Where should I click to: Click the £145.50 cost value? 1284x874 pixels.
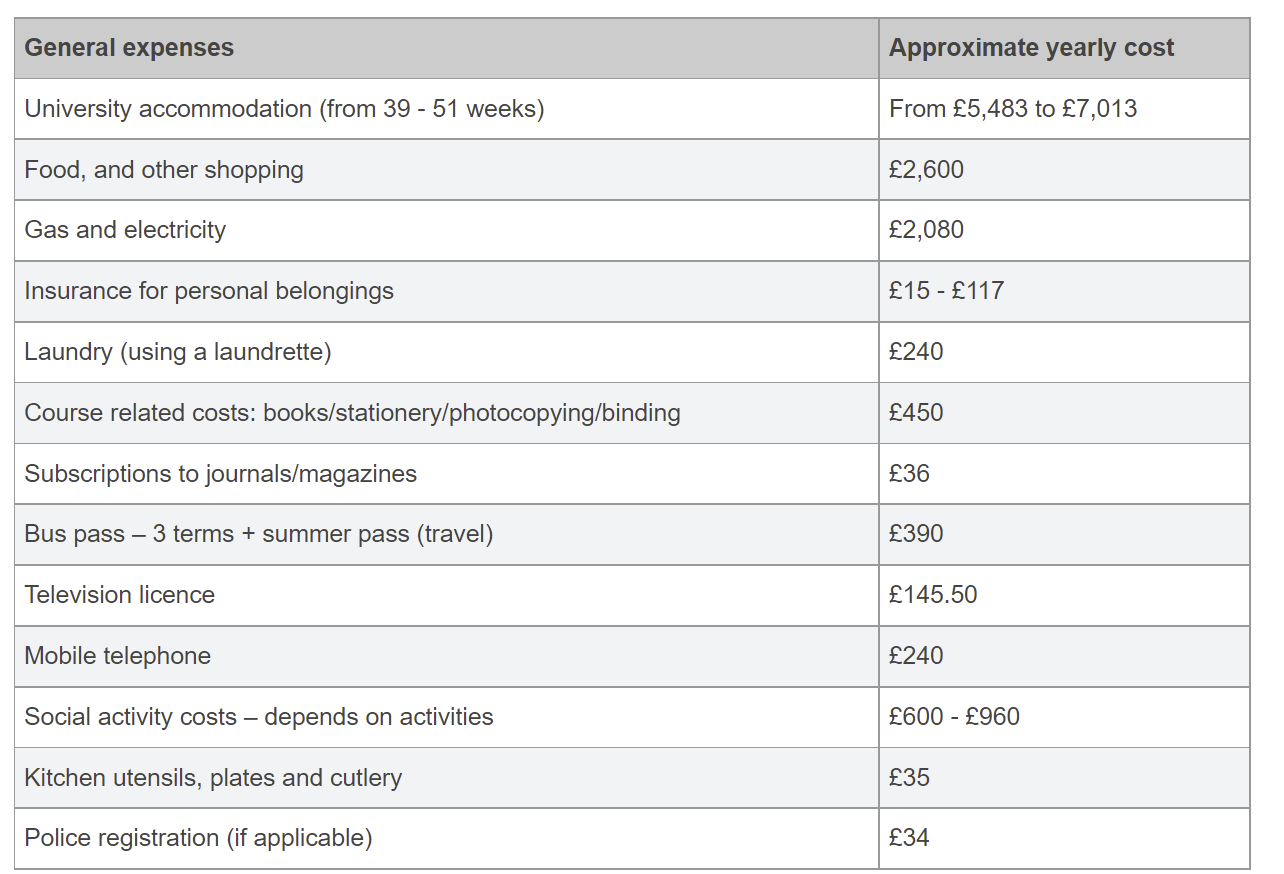click(x=932, y=595)
